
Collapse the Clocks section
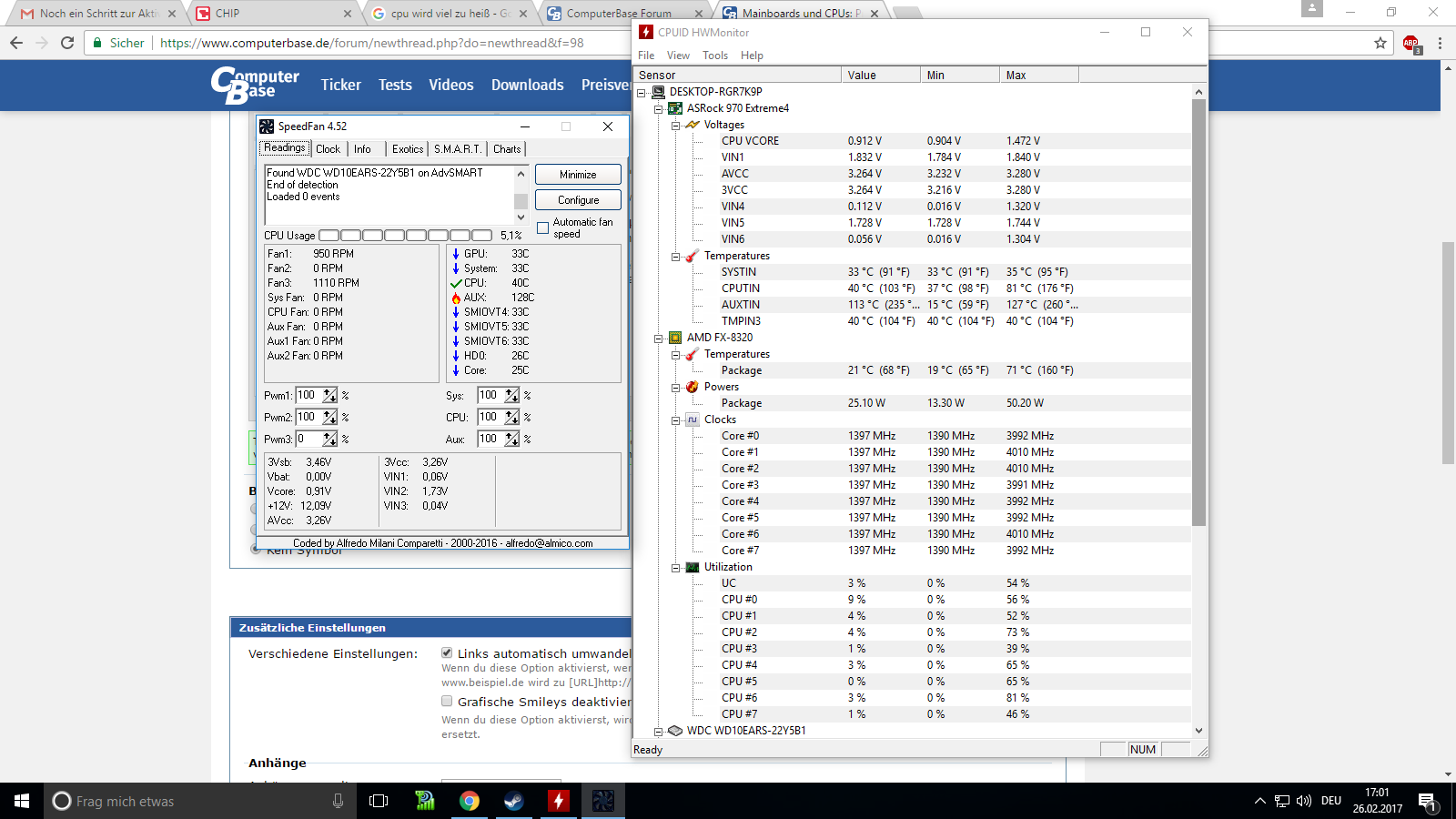click(676, 420)
